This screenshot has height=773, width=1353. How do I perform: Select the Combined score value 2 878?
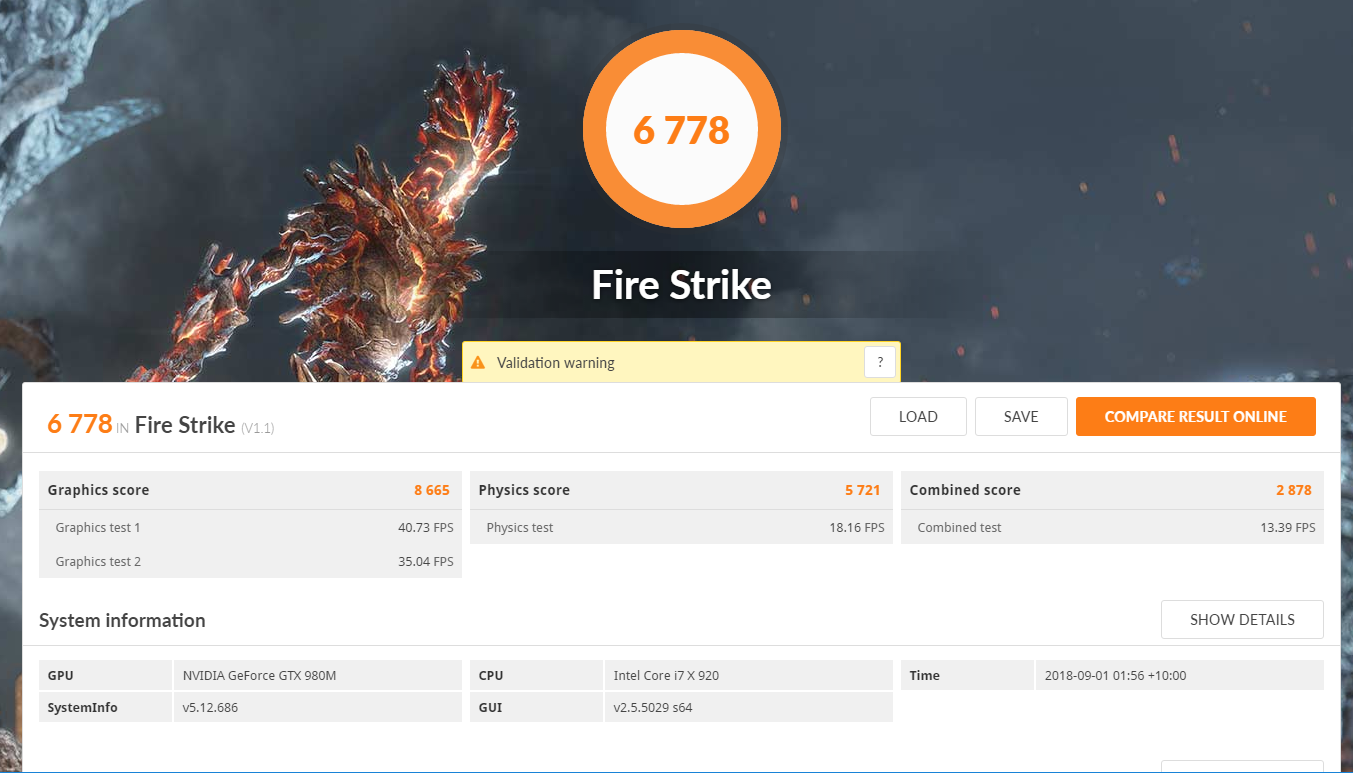(1294, 490)
